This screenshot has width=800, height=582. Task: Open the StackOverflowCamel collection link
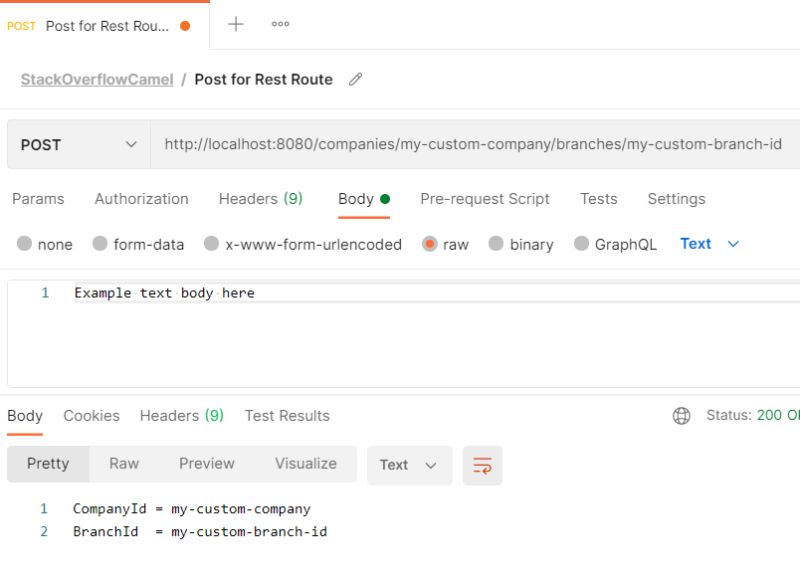96,80
